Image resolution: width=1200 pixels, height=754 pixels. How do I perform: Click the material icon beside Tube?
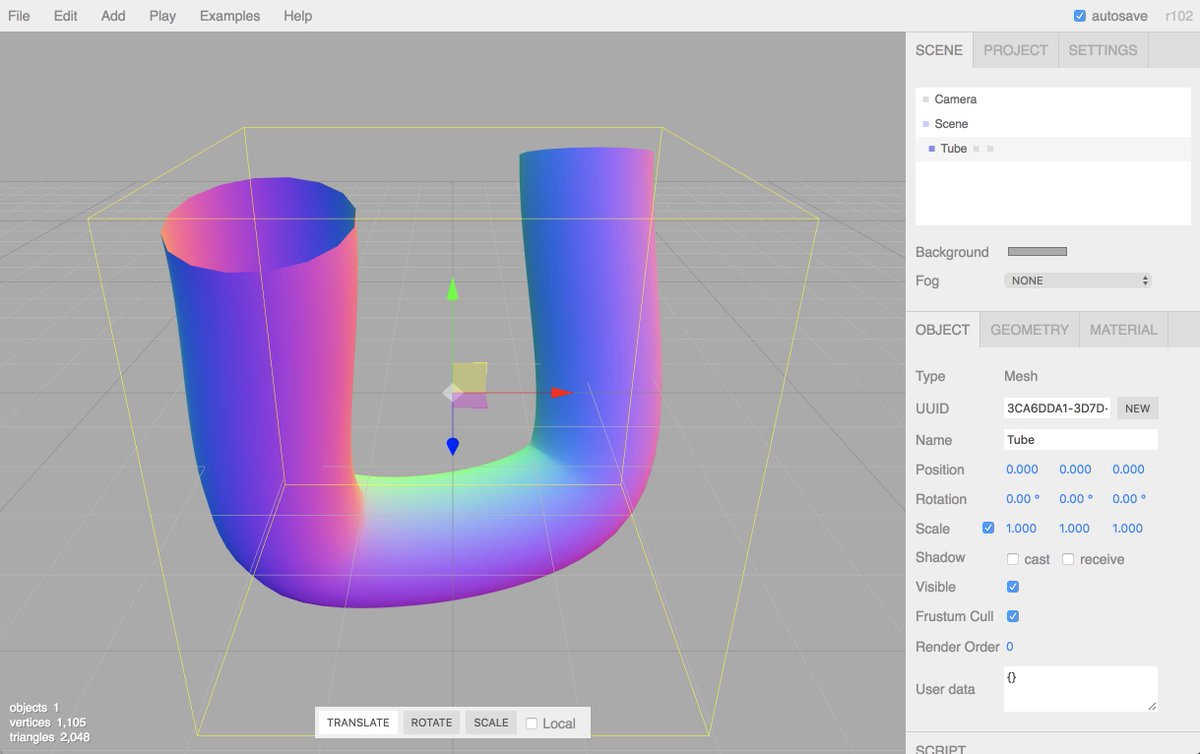(x=990, y=149)
